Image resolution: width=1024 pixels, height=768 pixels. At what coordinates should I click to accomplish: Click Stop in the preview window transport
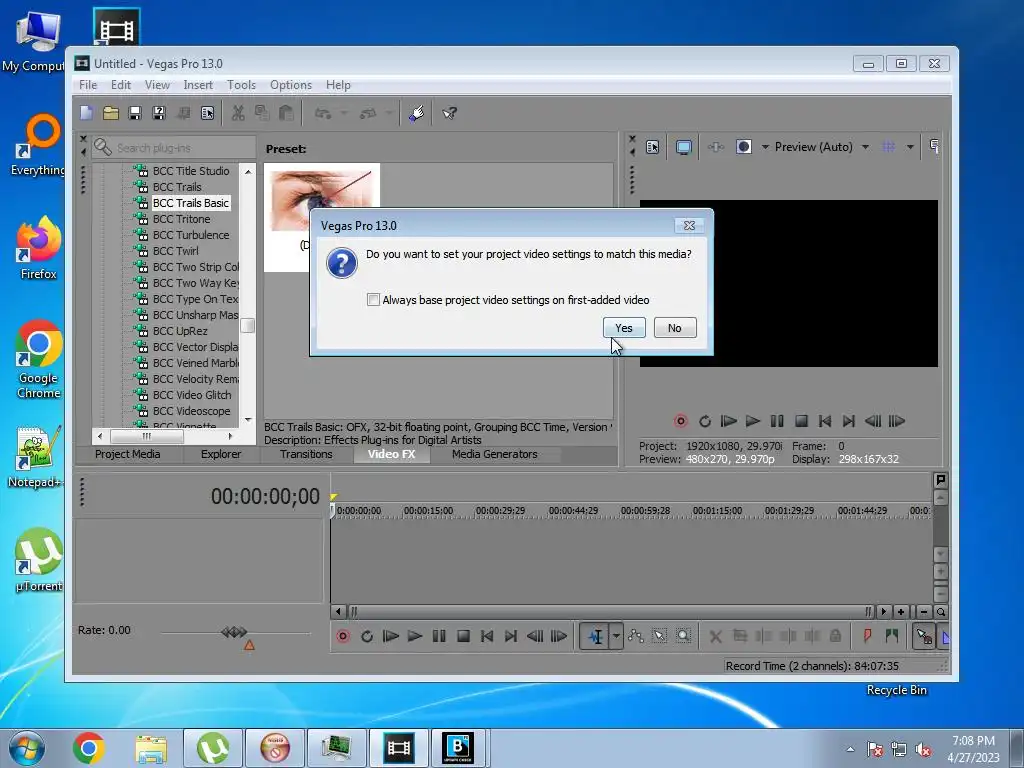tap(801, 421)
